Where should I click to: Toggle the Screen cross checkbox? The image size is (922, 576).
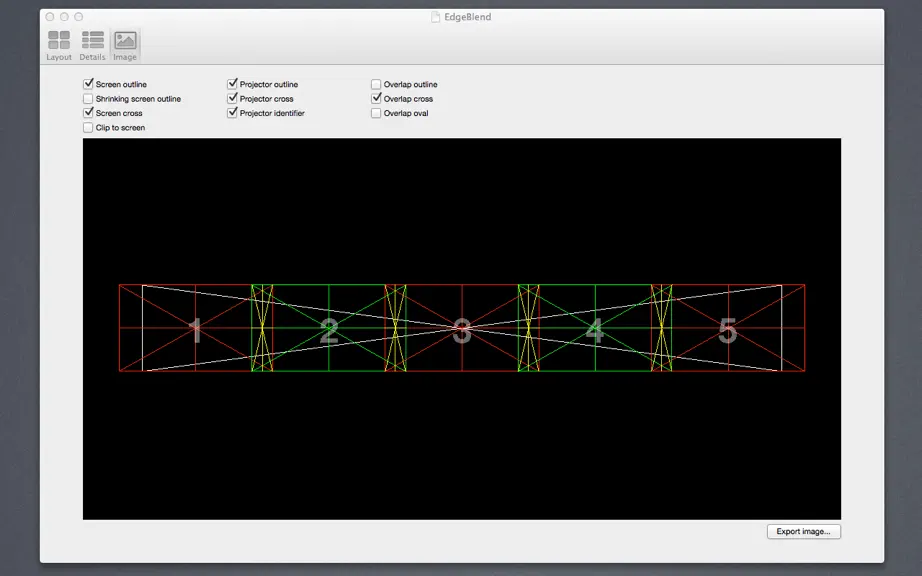[x=88, y=113]
